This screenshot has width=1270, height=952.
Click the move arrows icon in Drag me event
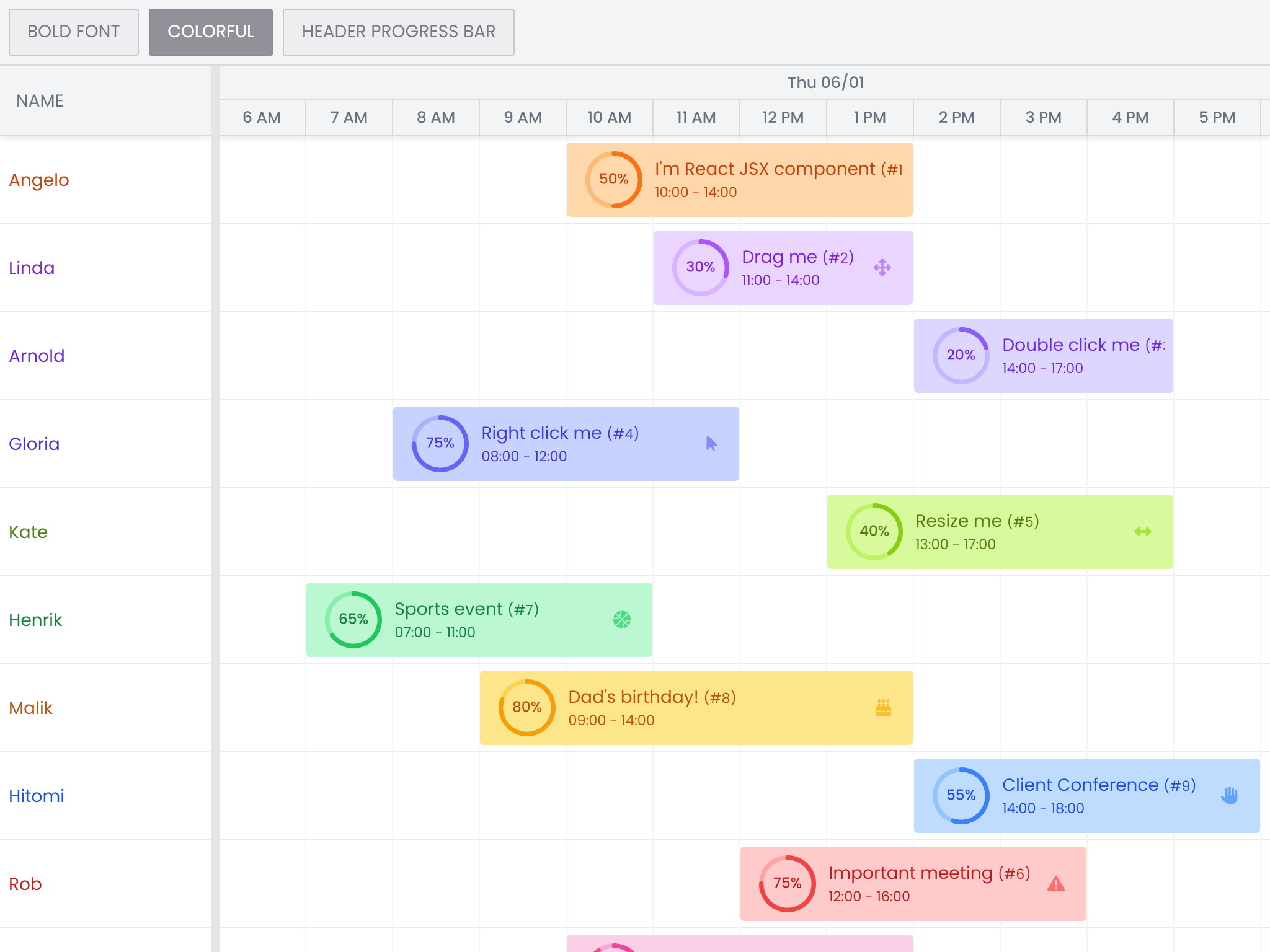click(882, 268)
